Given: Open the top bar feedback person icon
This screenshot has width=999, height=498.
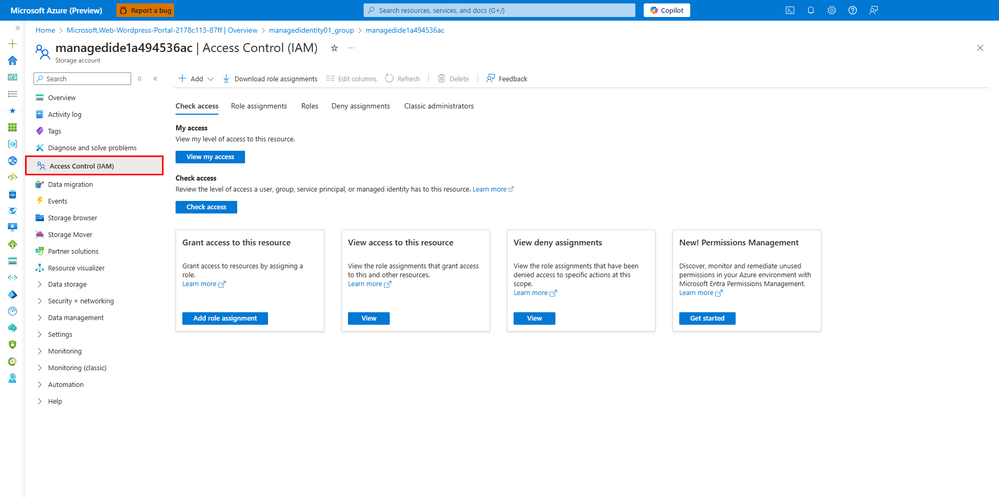Looking at the screenshot, I should pos(873,10).
